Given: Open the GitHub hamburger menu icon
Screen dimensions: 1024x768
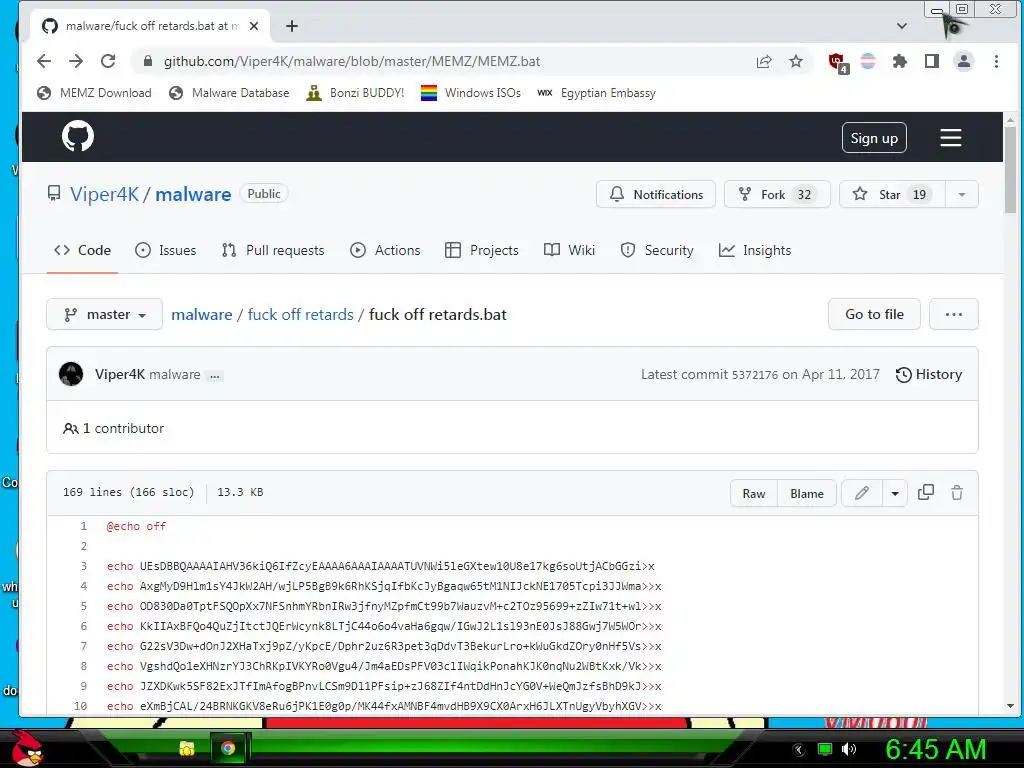Looking at the screenshot, I should pyautogui.click(x=950, y=138).
